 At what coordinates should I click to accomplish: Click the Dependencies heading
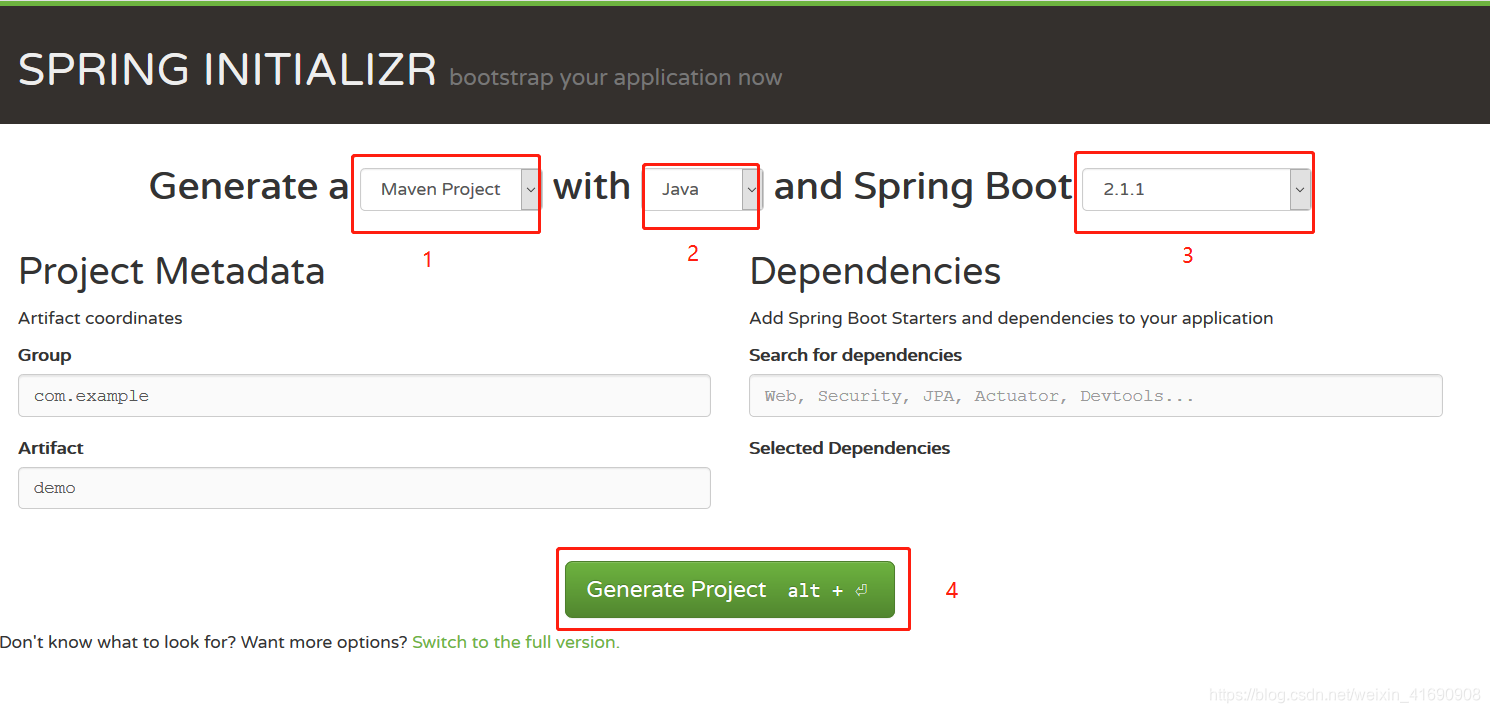(x=875, y=271)
